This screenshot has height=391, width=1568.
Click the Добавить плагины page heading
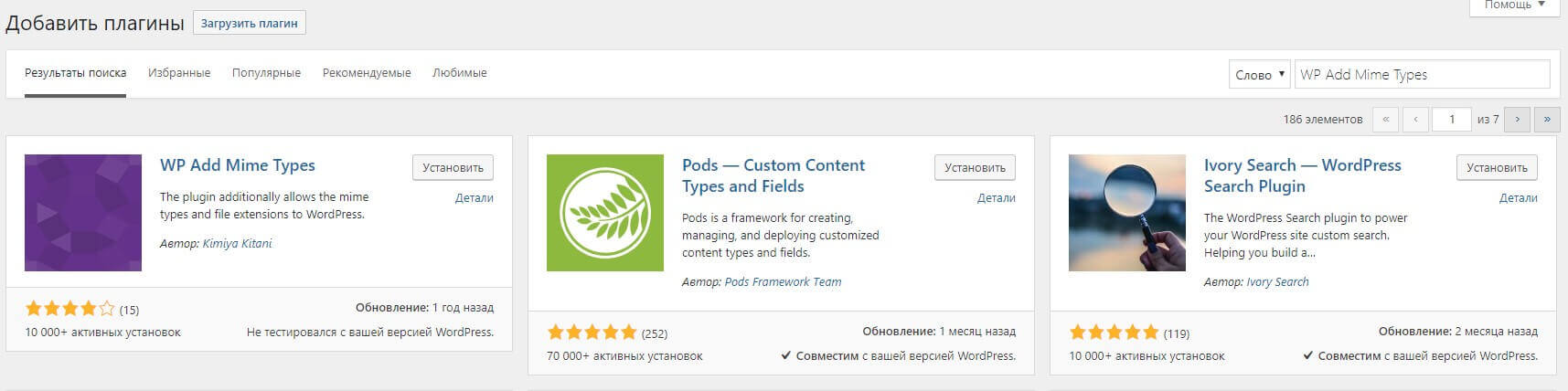point(95,24)
